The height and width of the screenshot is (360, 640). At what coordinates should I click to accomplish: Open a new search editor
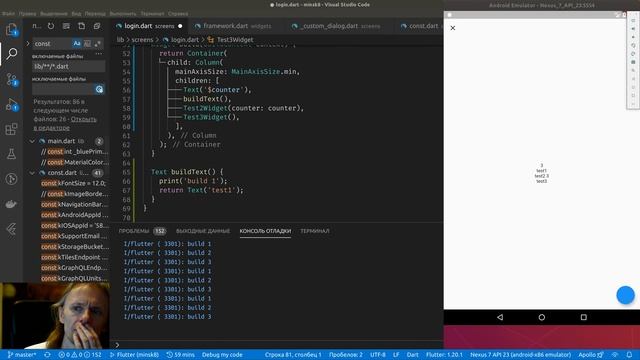tap(82, 26)
